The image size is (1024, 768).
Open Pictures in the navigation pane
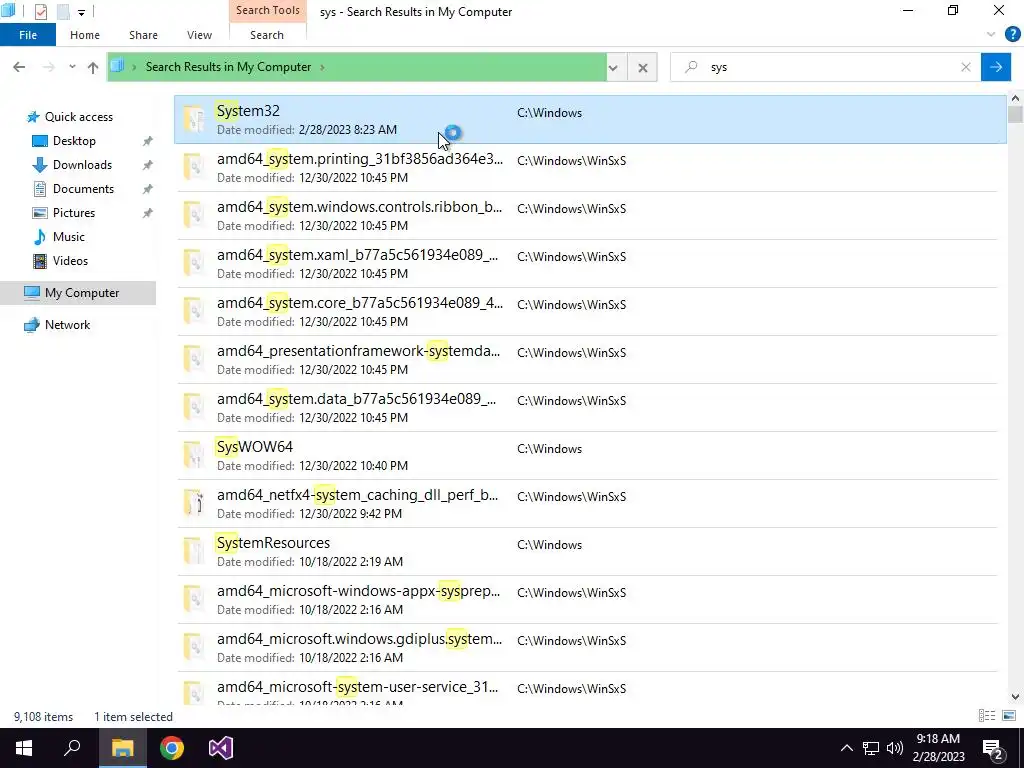[x=73, y=213]
